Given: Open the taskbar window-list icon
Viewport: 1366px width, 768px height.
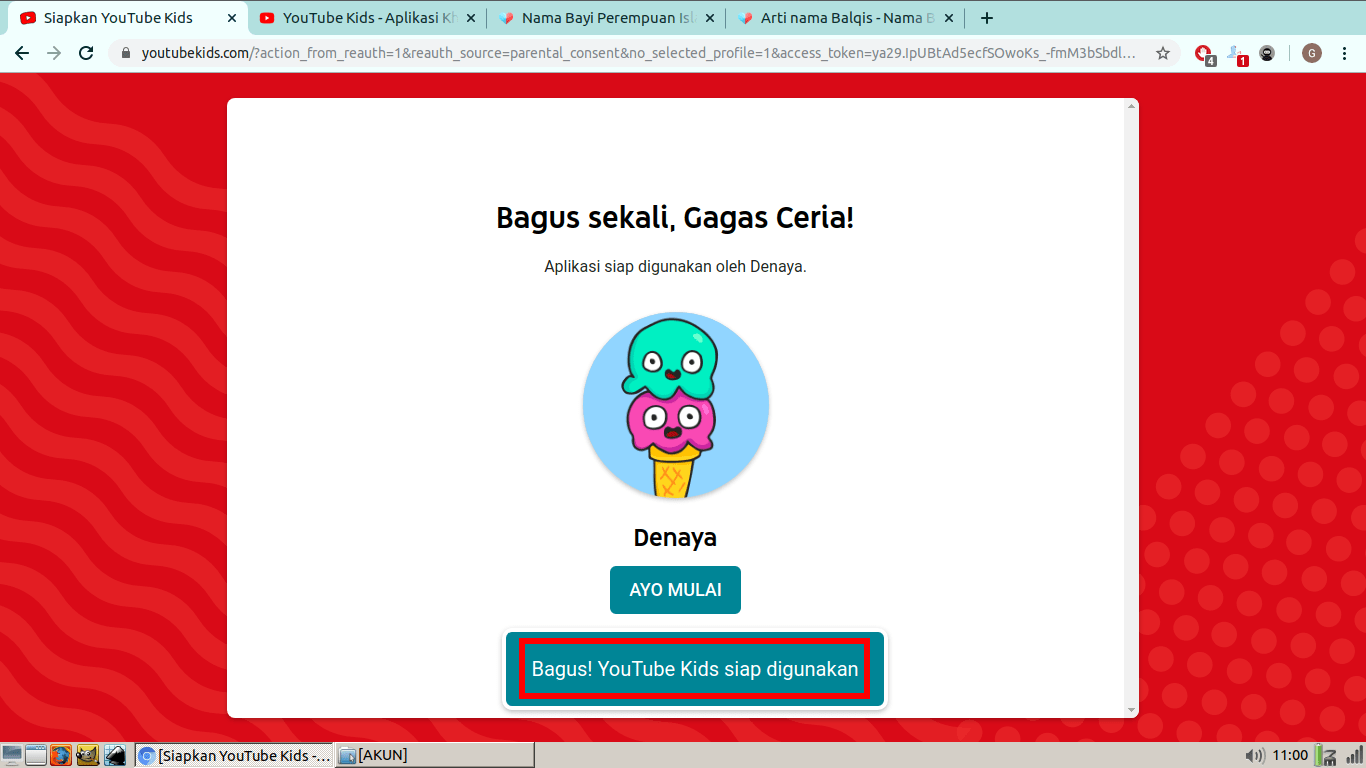Looking at the screenshot, I should 36,755.
